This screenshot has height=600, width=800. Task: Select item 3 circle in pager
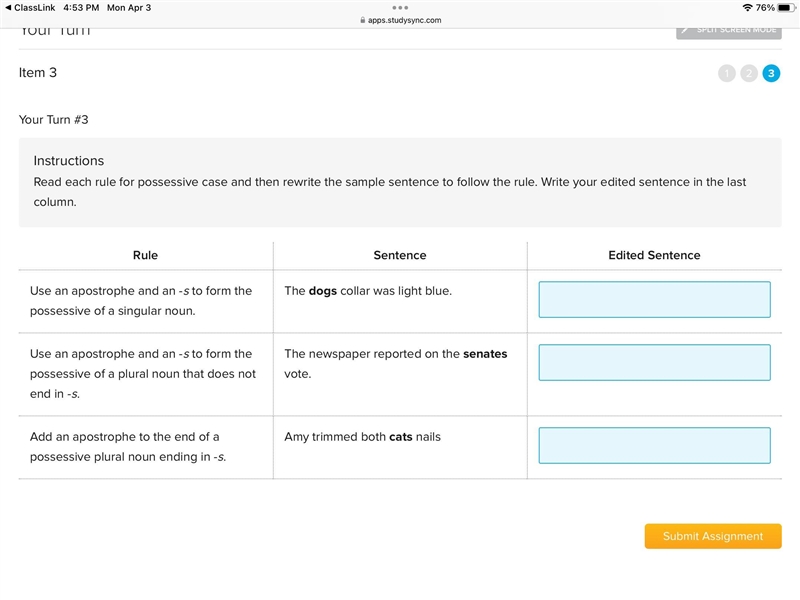[x=771, y=73]
